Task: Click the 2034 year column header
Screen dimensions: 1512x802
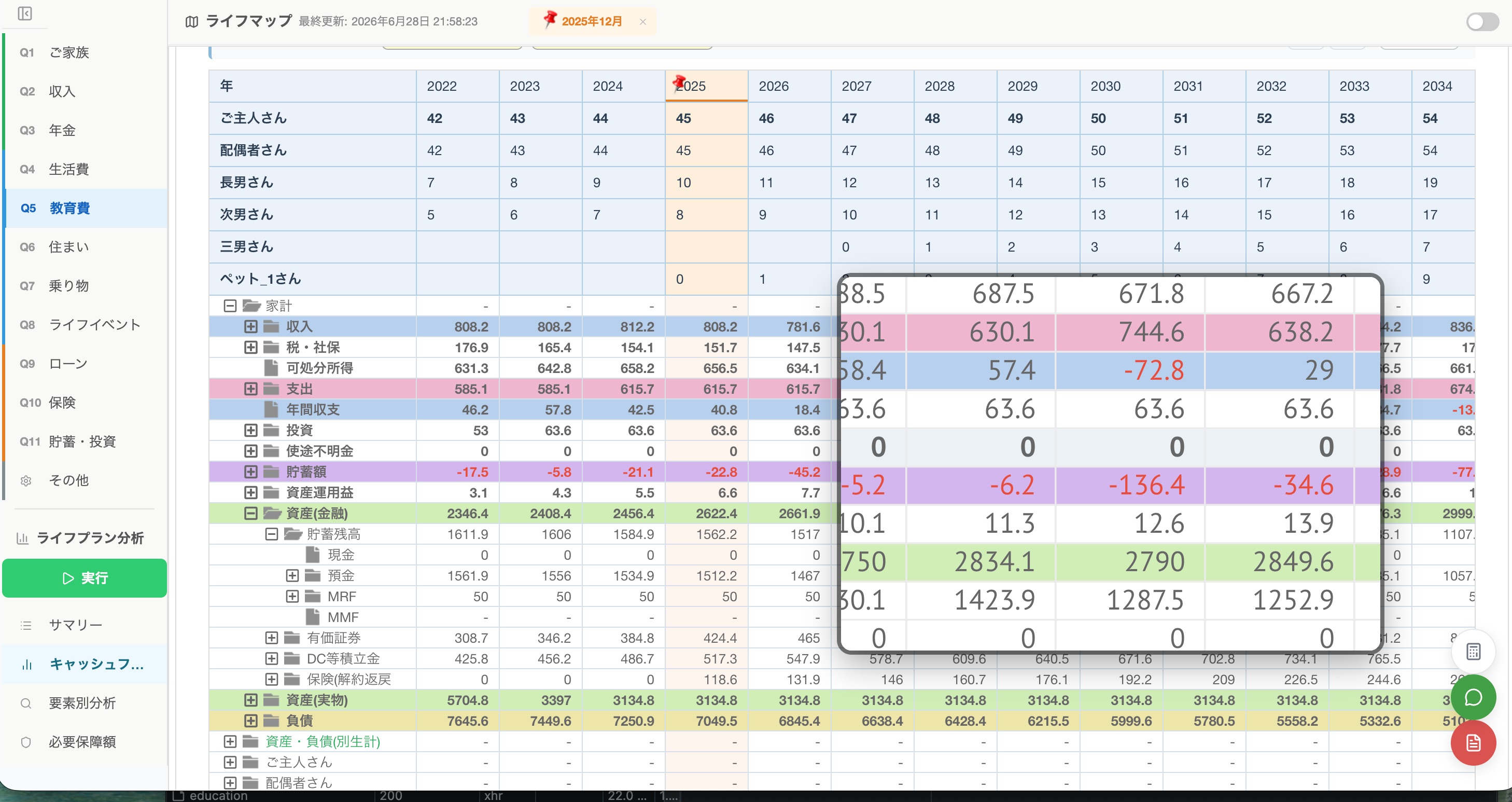Action: coord(1444,86)
